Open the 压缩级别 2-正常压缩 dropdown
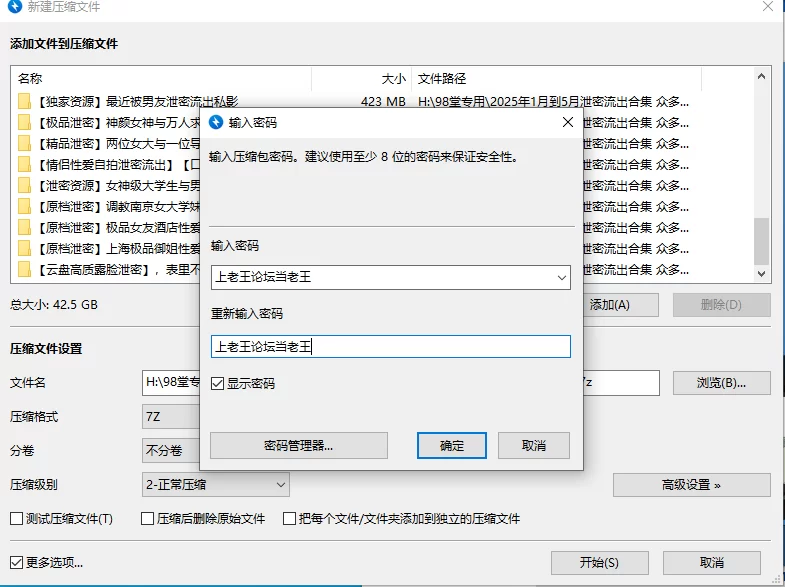Screen dimensions: 785x587 (216, 484)
